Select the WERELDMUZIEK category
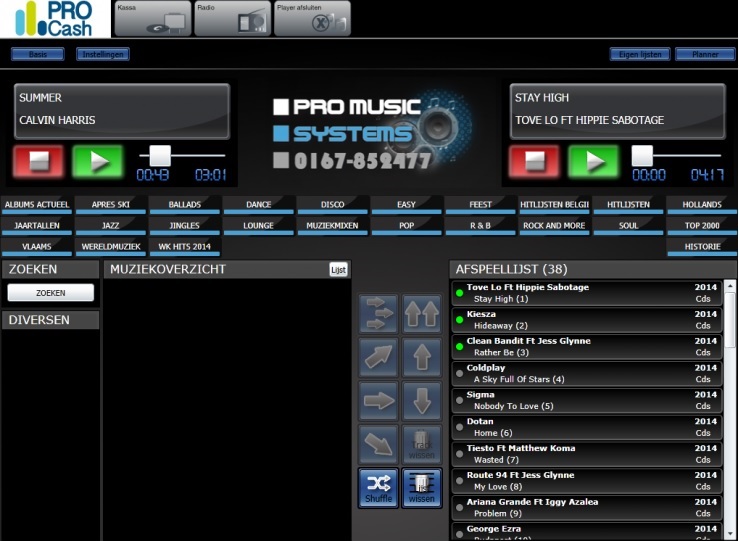The height and width of the screenshot is (541, 739). pos(111,246)
